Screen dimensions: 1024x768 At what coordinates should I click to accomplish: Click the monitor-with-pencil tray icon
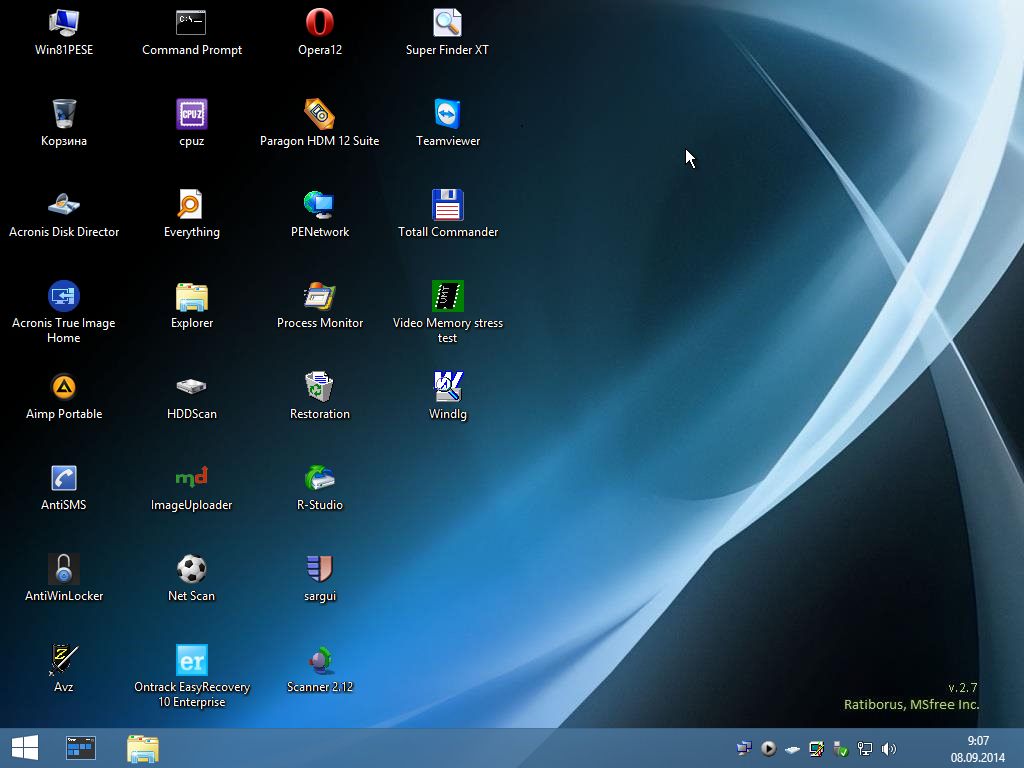[816, 748]
